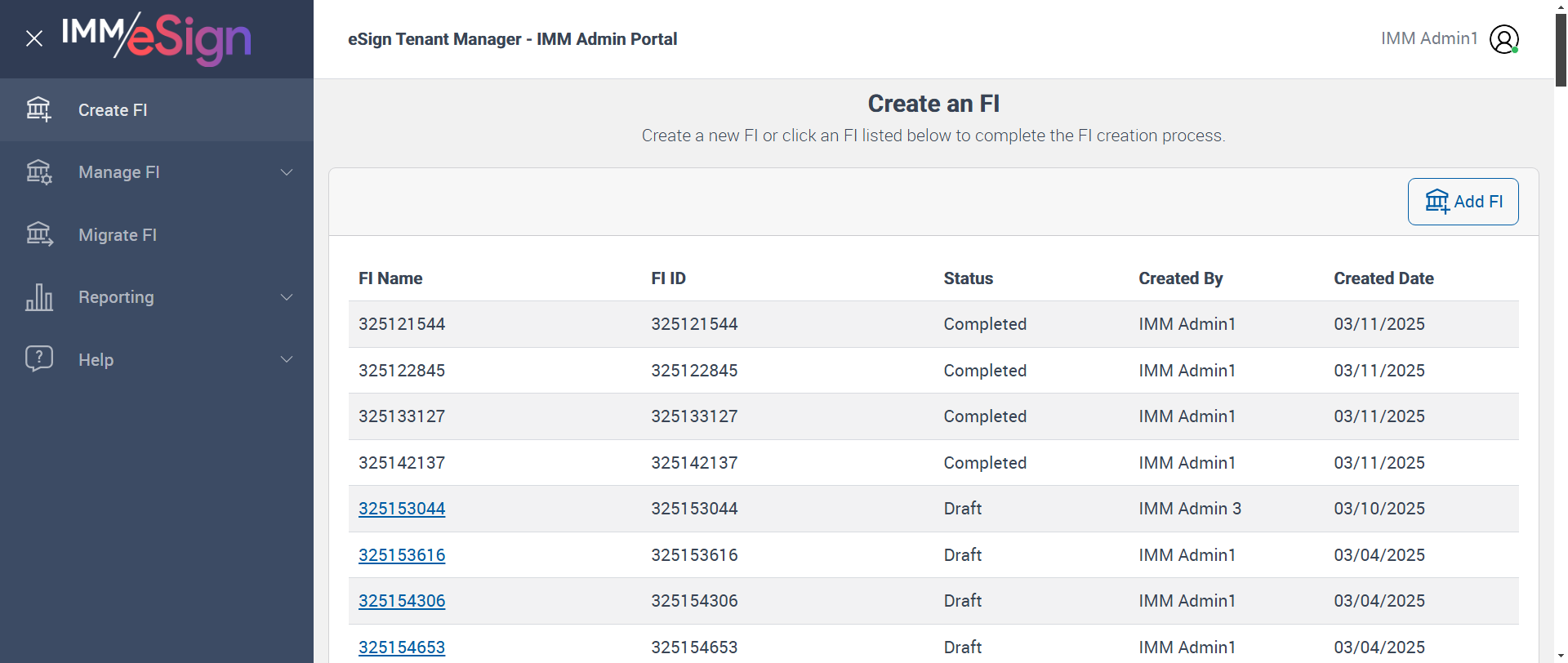
Task: Expand the Help submenu chevron
Action: (x=287, y=359)
